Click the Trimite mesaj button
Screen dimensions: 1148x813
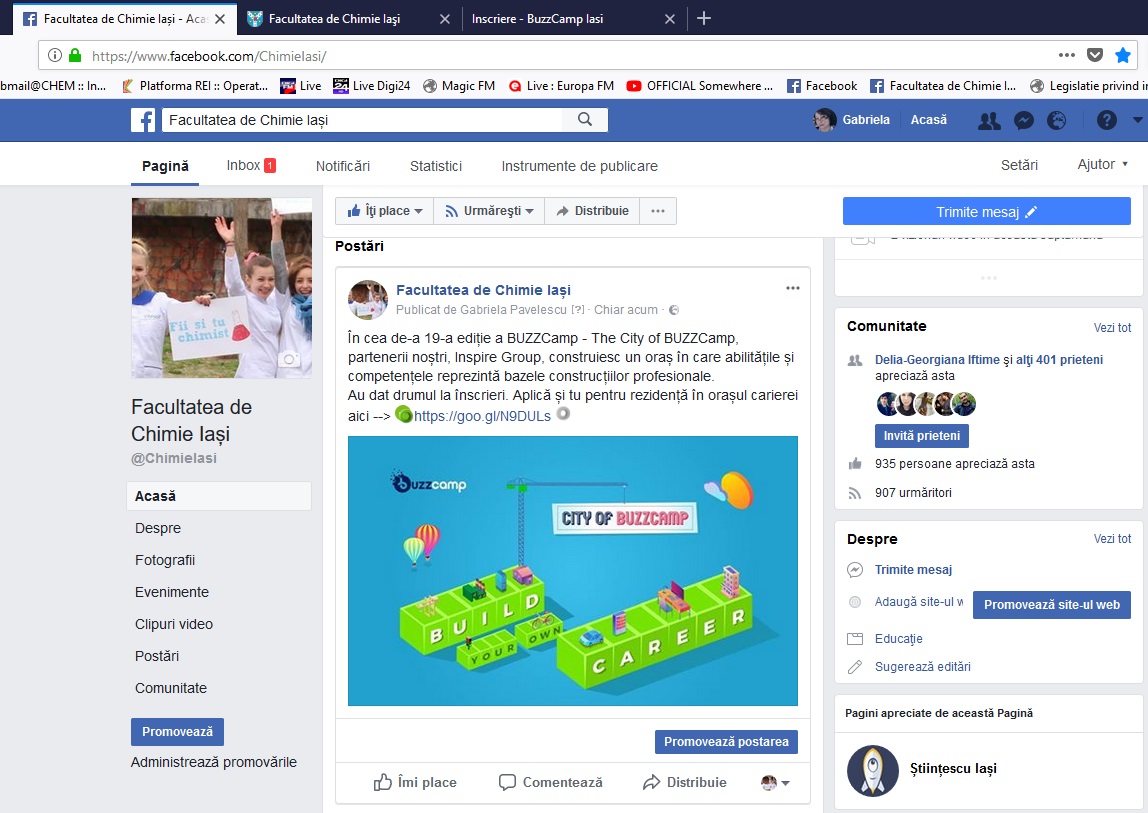[986, 211]
